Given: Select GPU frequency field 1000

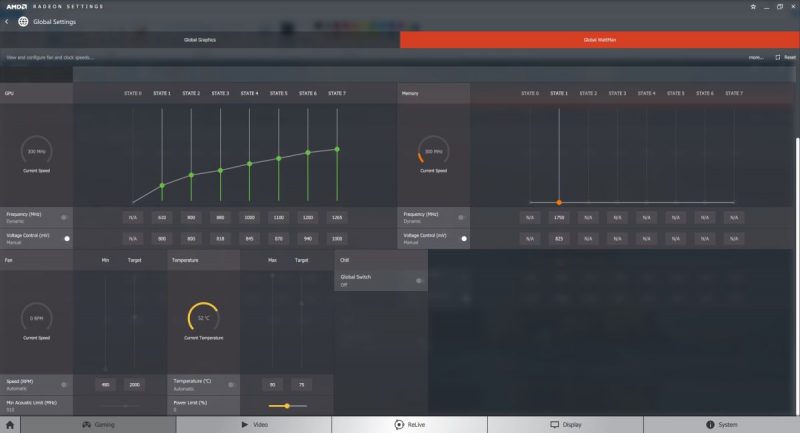Looking at the screenshot, I should coord(249,217).
